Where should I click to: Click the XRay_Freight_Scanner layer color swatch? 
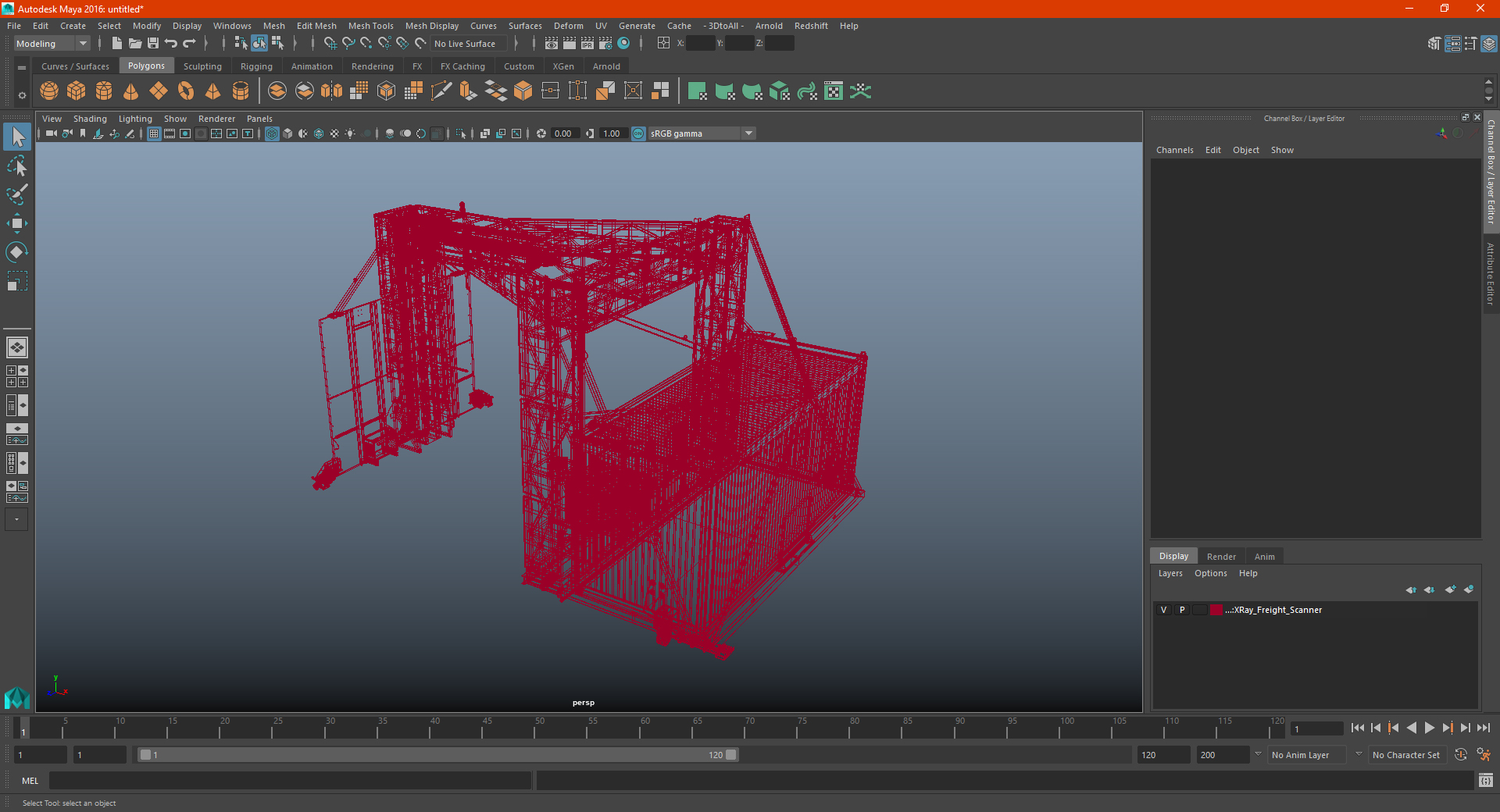[1216, 610]
